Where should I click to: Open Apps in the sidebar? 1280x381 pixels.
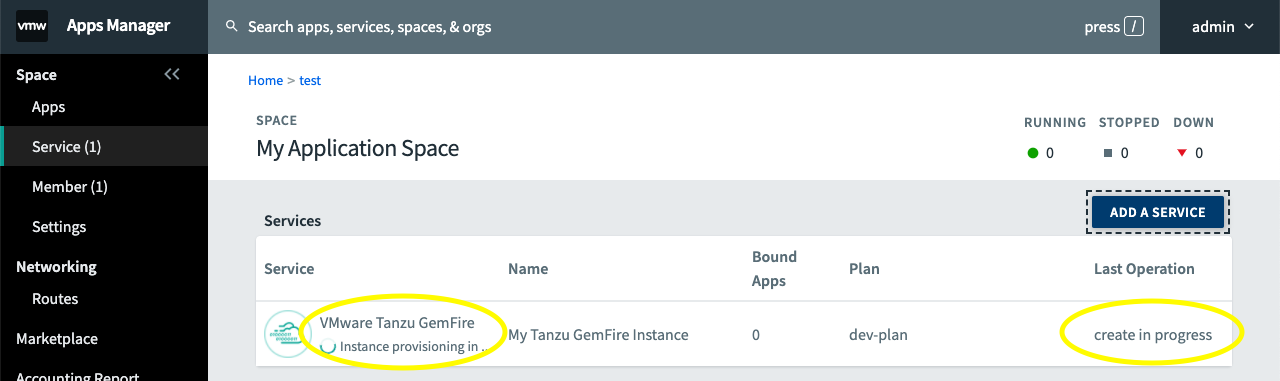coord(48,107)
